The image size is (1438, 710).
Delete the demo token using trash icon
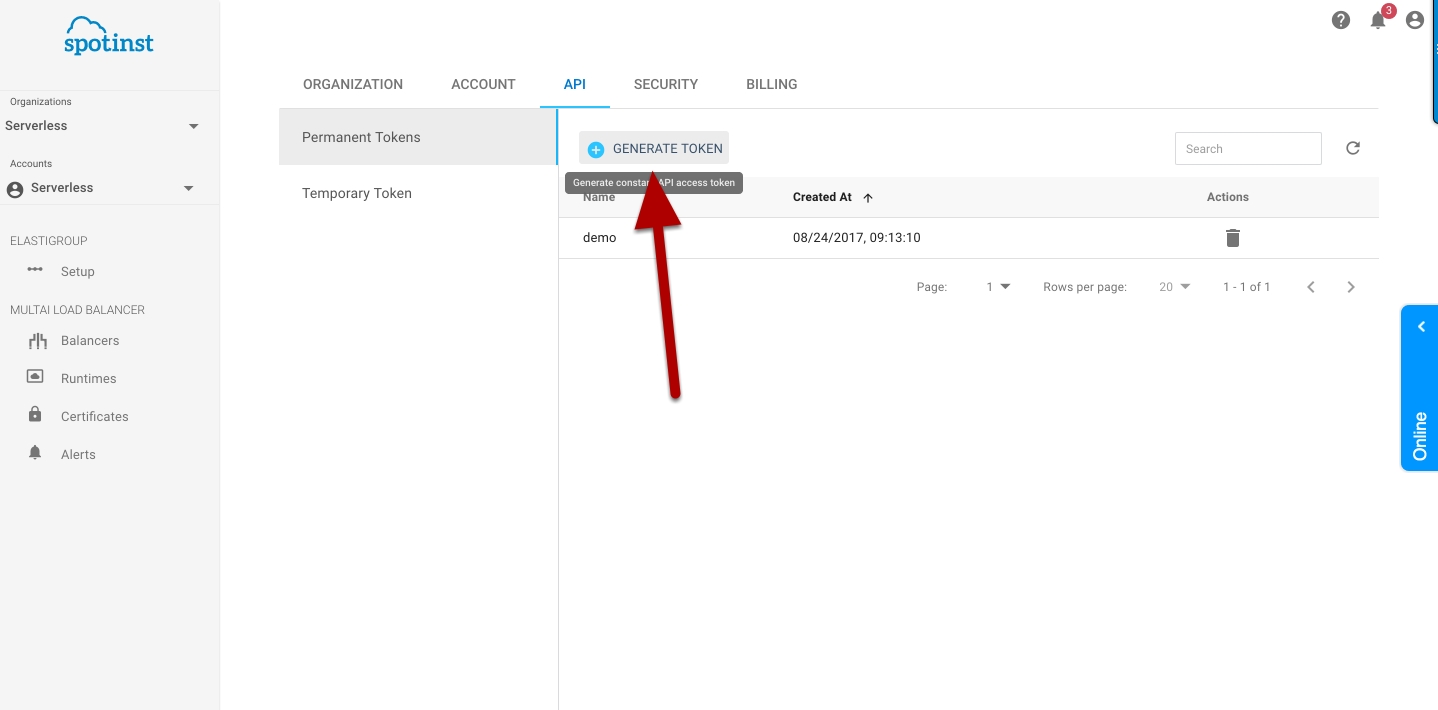1232,238
